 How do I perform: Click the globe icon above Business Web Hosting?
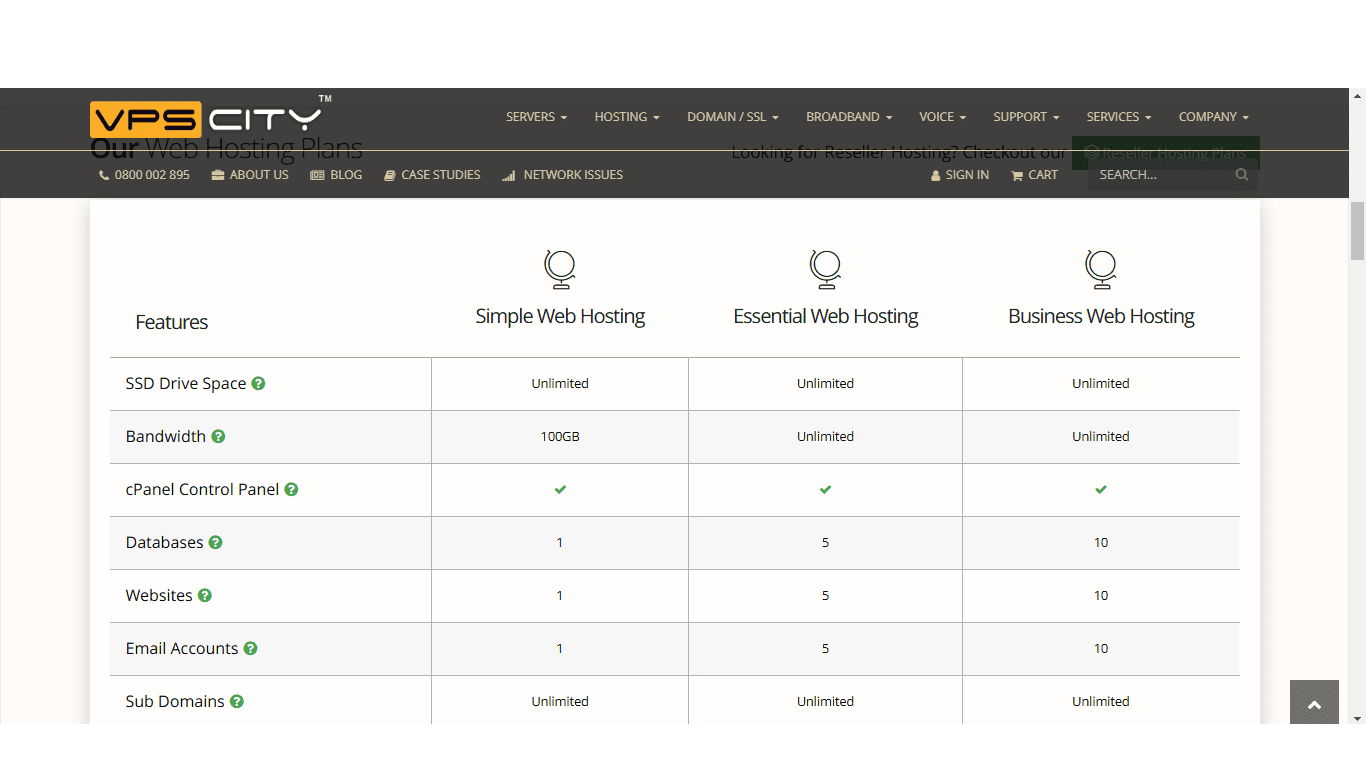click(x=1101, y=269)
